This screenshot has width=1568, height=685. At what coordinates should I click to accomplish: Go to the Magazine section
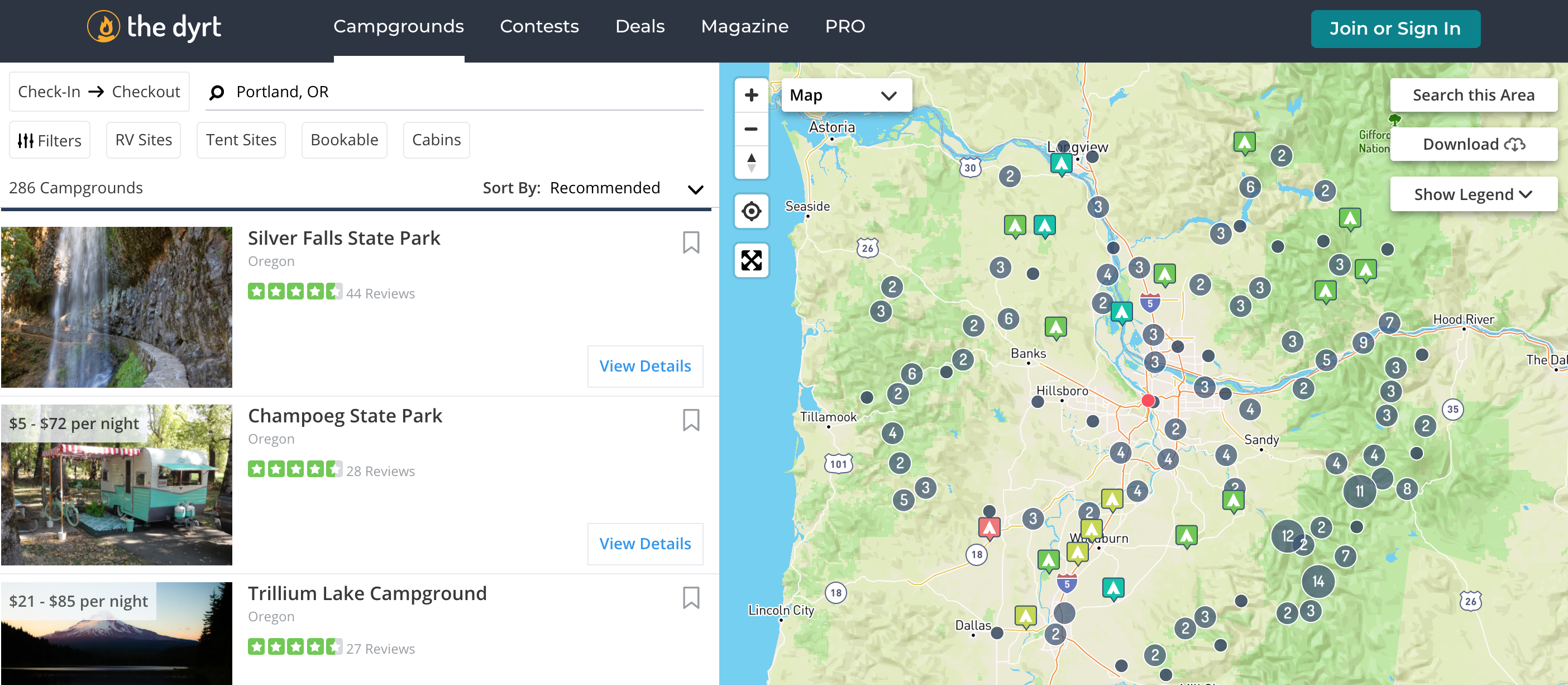(744, 26)
